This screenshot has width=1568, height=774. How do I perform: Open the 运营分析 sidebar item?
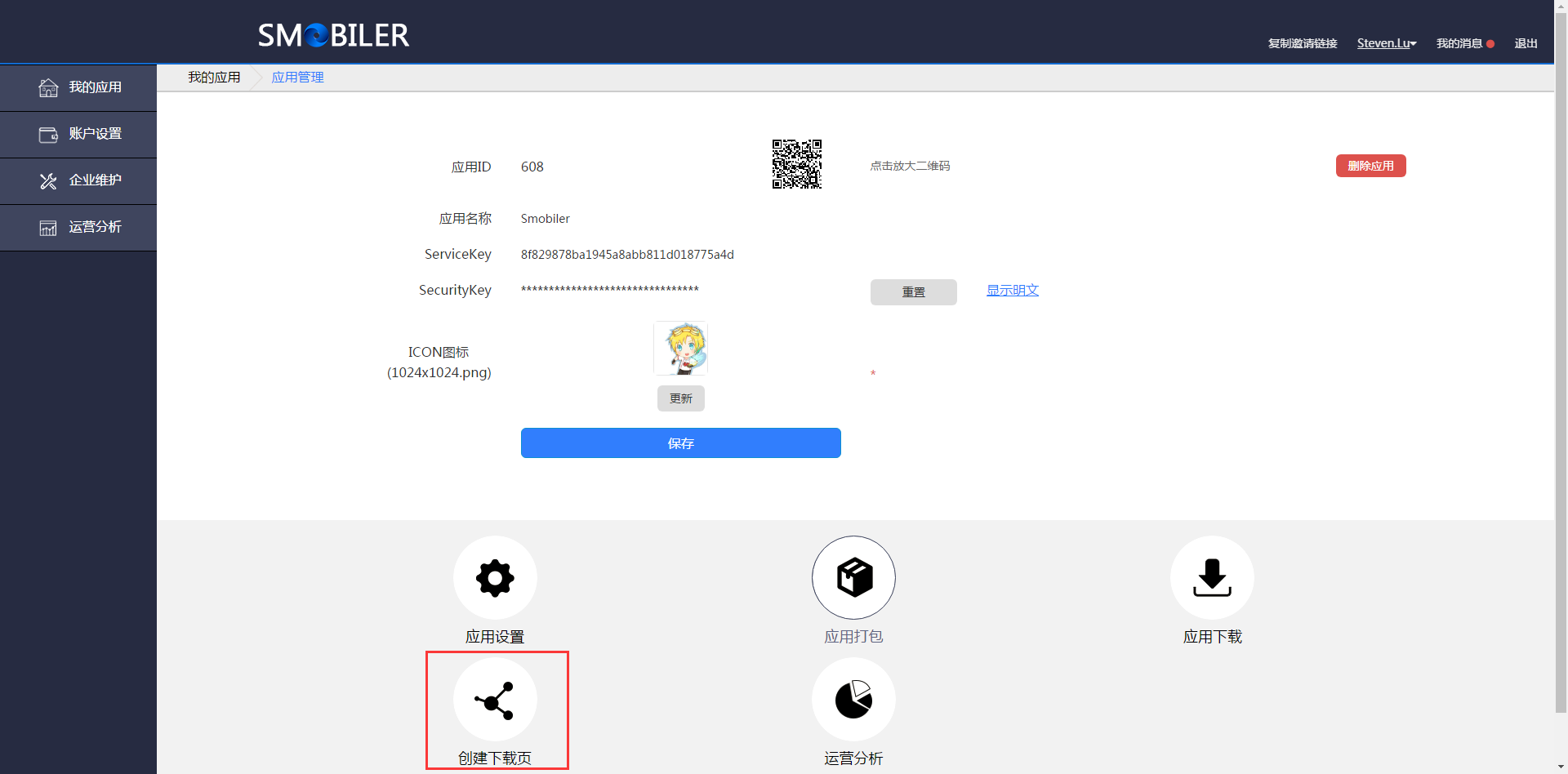[78, 227]
